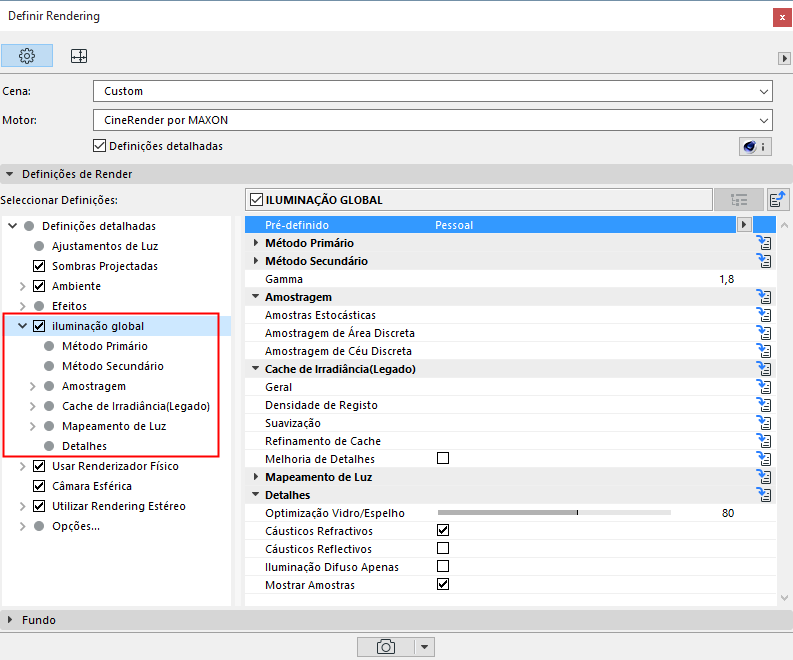Click the Gamma value 1,8
This screenshot has height=660, width=793.
[727, 279]
